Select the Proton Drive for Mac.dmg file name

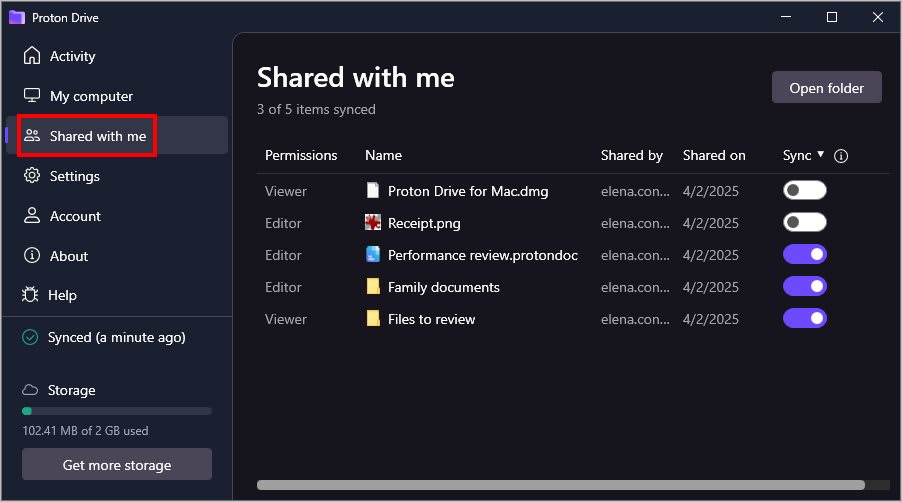tap(468, 191)
